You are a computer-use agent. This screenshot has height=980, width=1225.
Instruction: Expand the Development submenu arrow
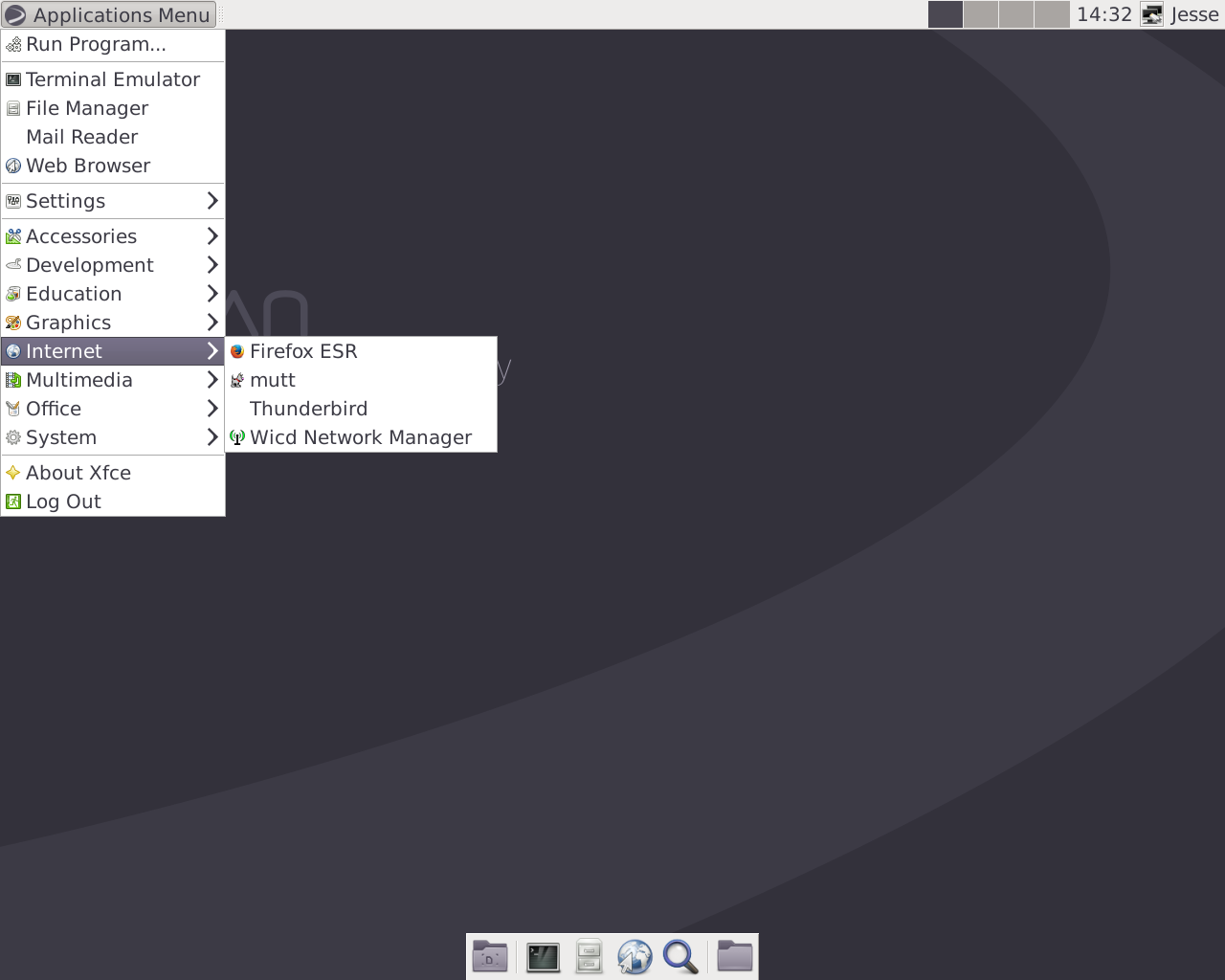[x=212, y=265]
